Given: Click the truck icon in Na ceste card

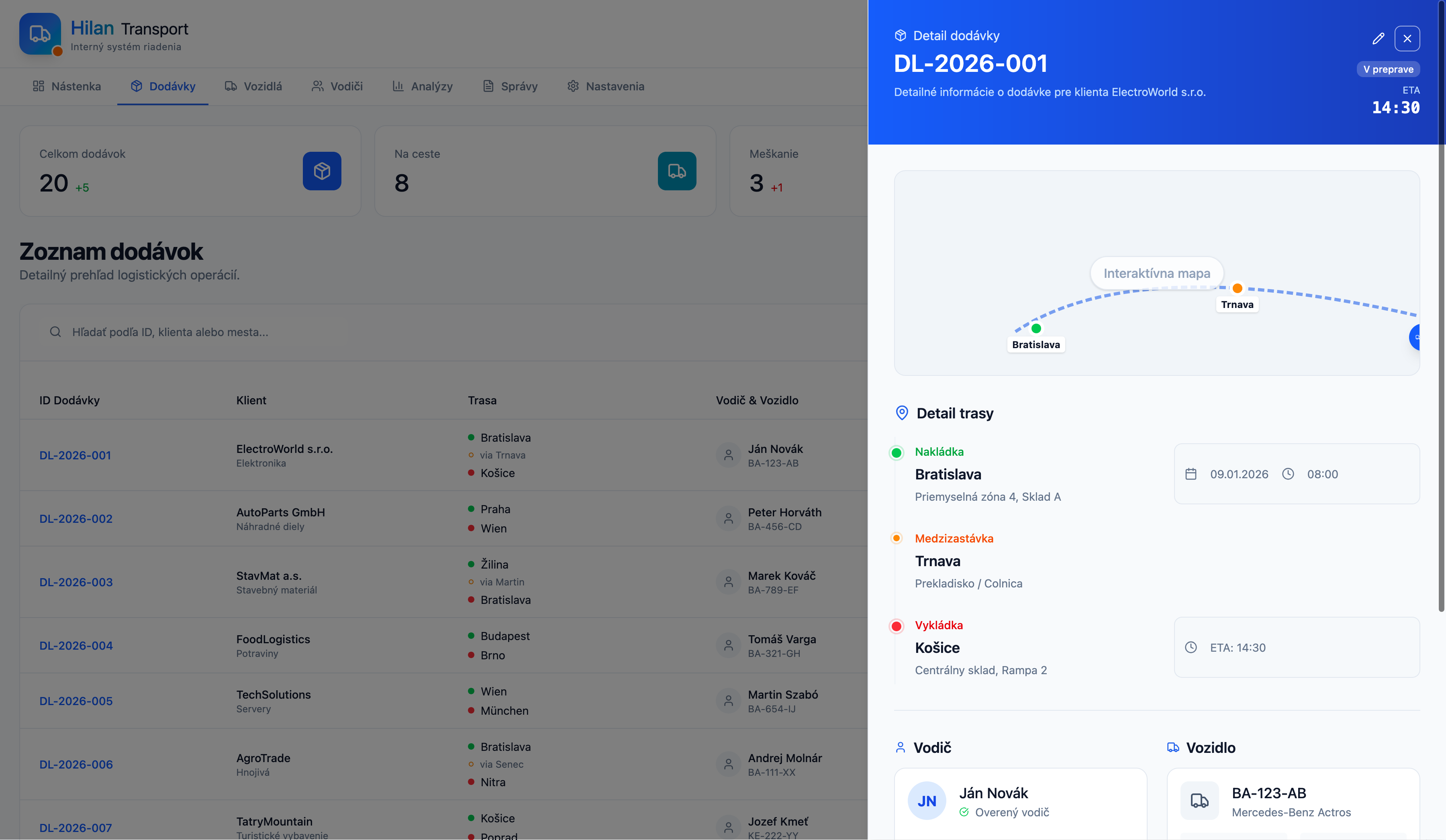Looking at the screenshot, I should (676, 171).
